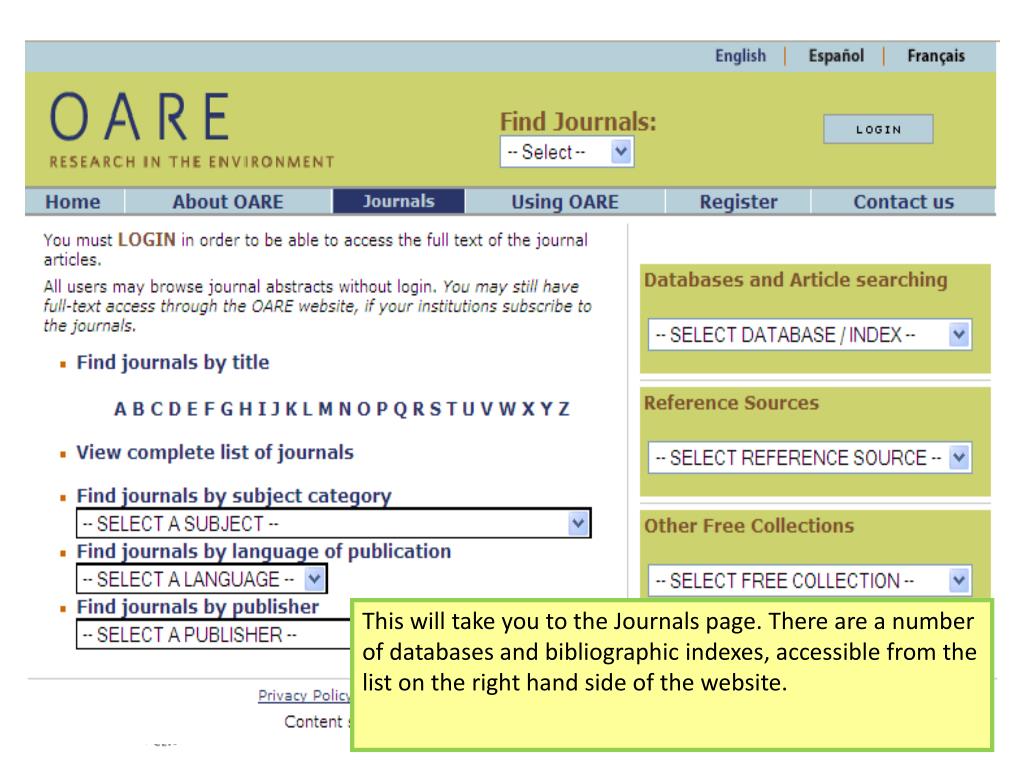This screenshot has width=1024, height=768.
Task: Click the Other Free Collections heading
Action: click(x=749, y=526)
